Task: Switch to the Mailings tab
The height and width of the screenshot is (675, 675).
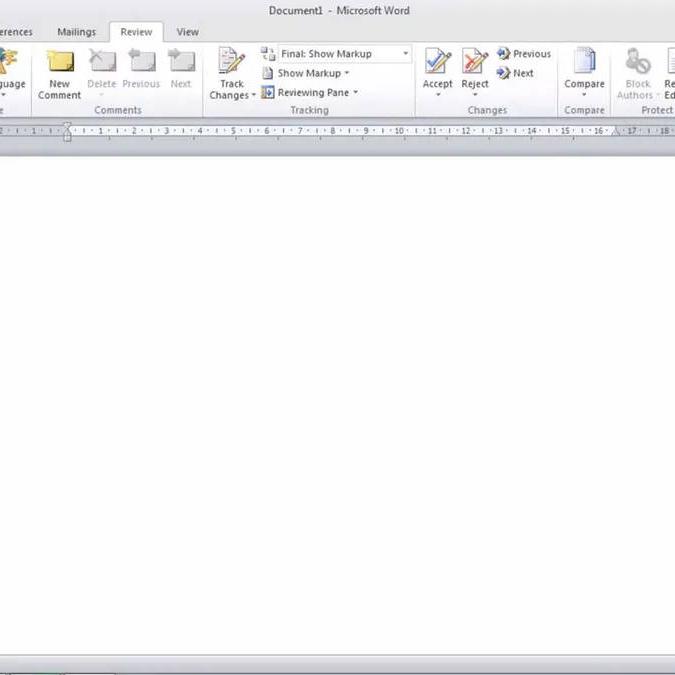Action: (77, 32)
